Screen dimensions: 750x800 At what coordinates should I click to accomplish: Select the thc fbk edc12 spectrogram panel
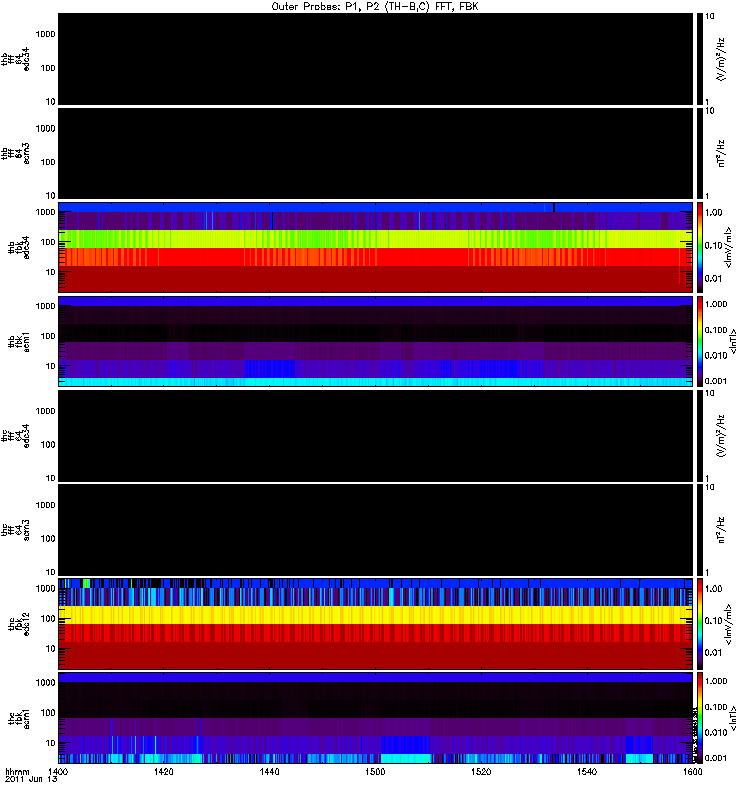point(375,624)
